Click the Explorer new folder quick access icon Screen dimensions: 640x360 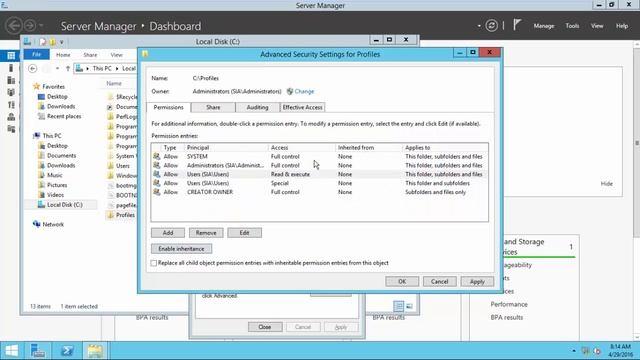[53, 42]
